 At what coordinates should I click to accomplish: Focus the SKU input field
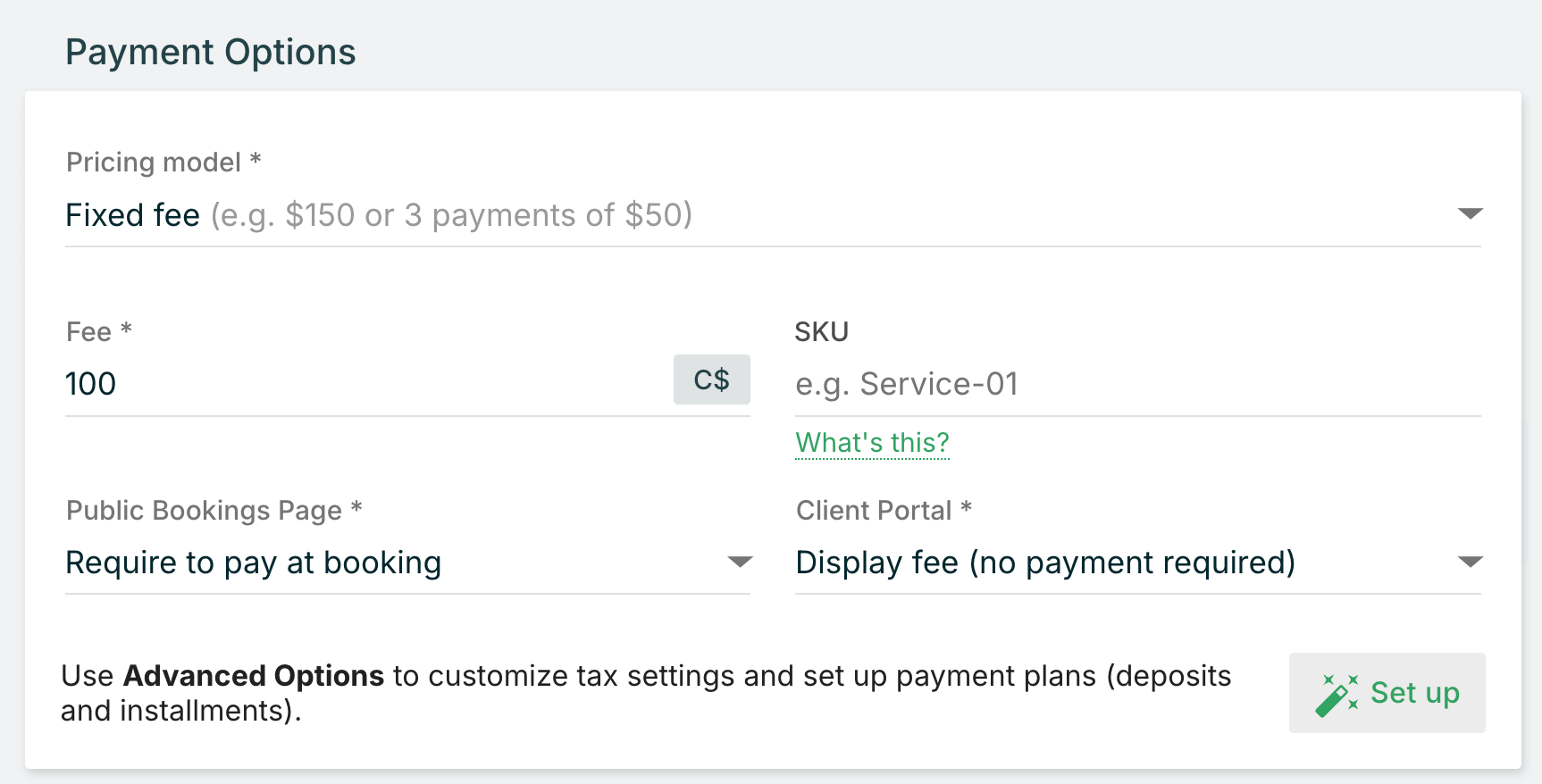[x=1138, y=384]
